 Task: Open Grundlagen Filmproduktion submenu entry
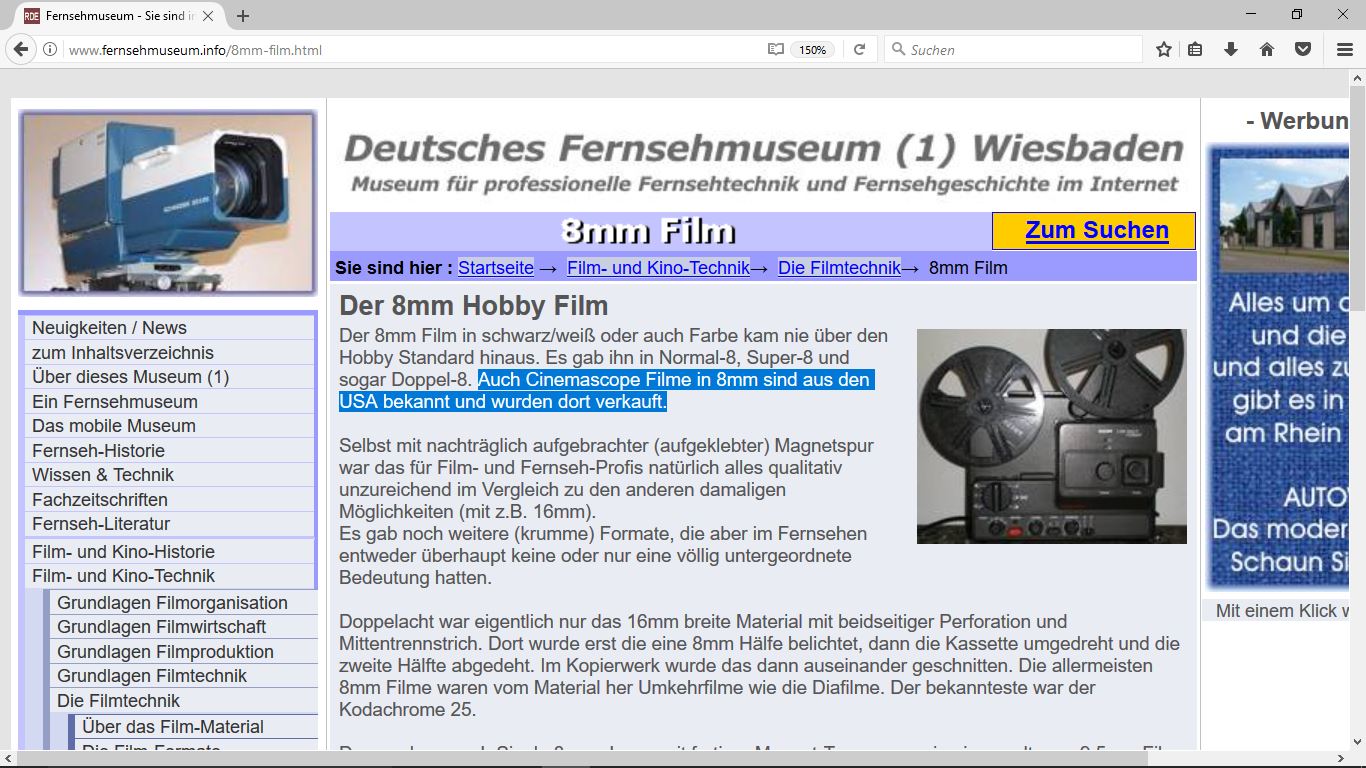pyautogui.click(x=165, y=652)
